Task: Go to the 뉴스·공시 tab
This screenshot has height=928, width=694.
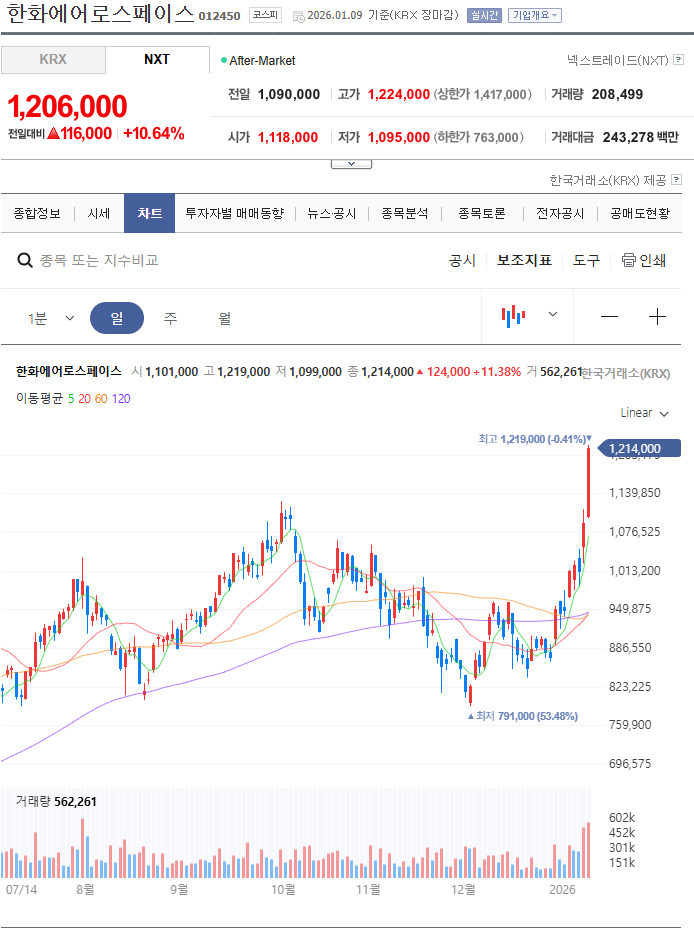Action: tap(331, 213)
